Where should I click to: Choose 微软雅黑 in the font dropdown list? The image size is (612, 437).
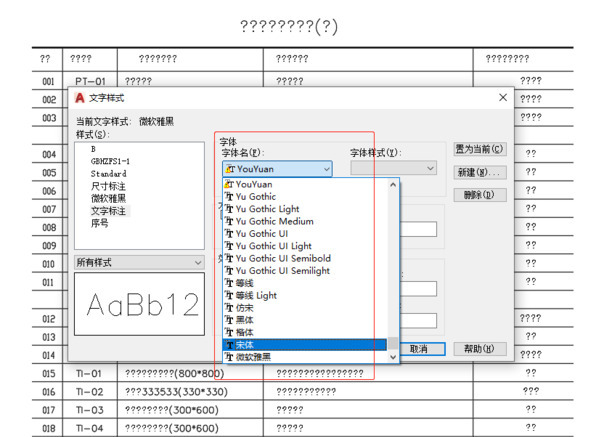click(x=305, y=357)
